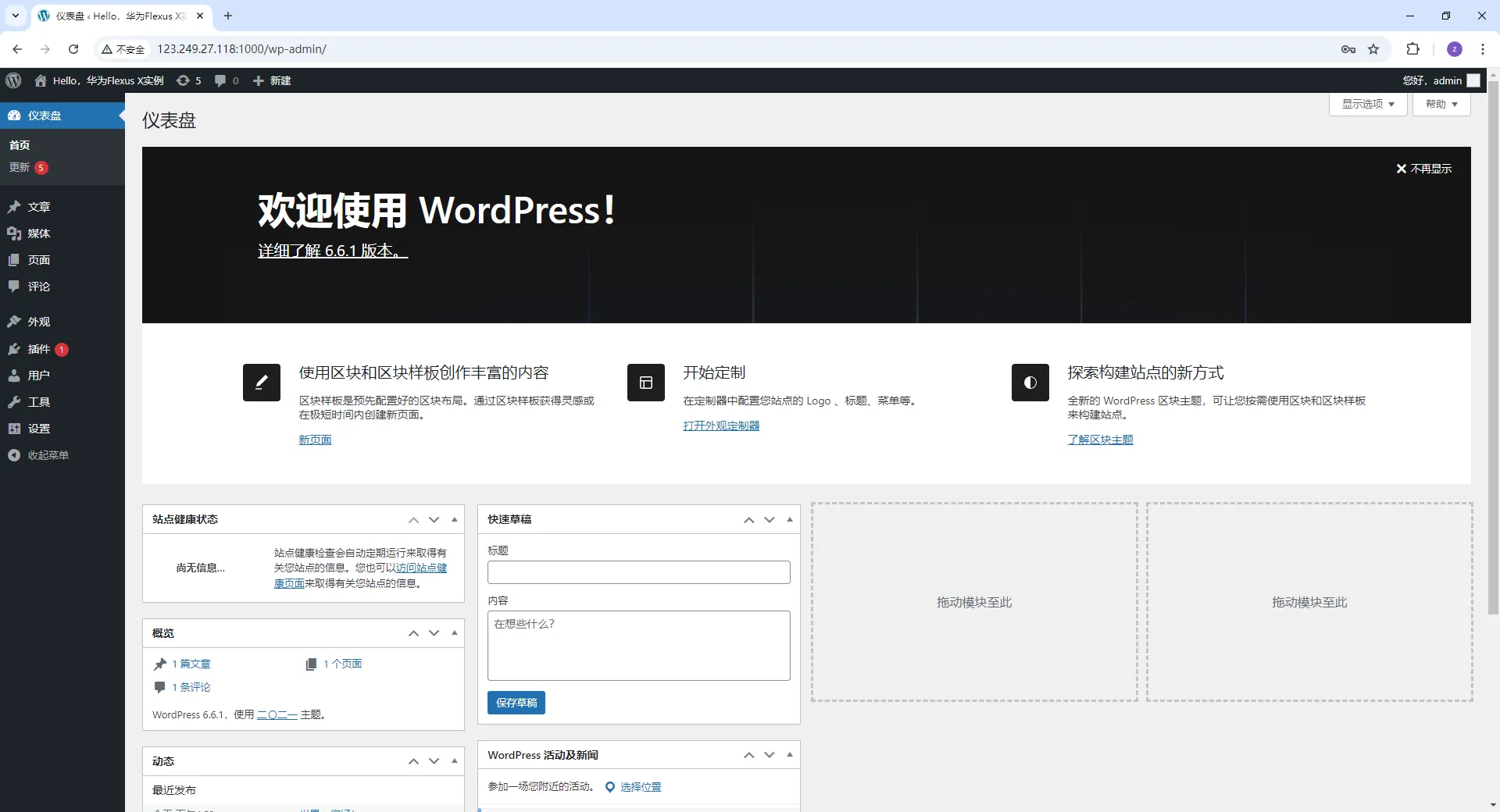Click the 选择位置 link

pyautogui.click(x=641, y=787)
